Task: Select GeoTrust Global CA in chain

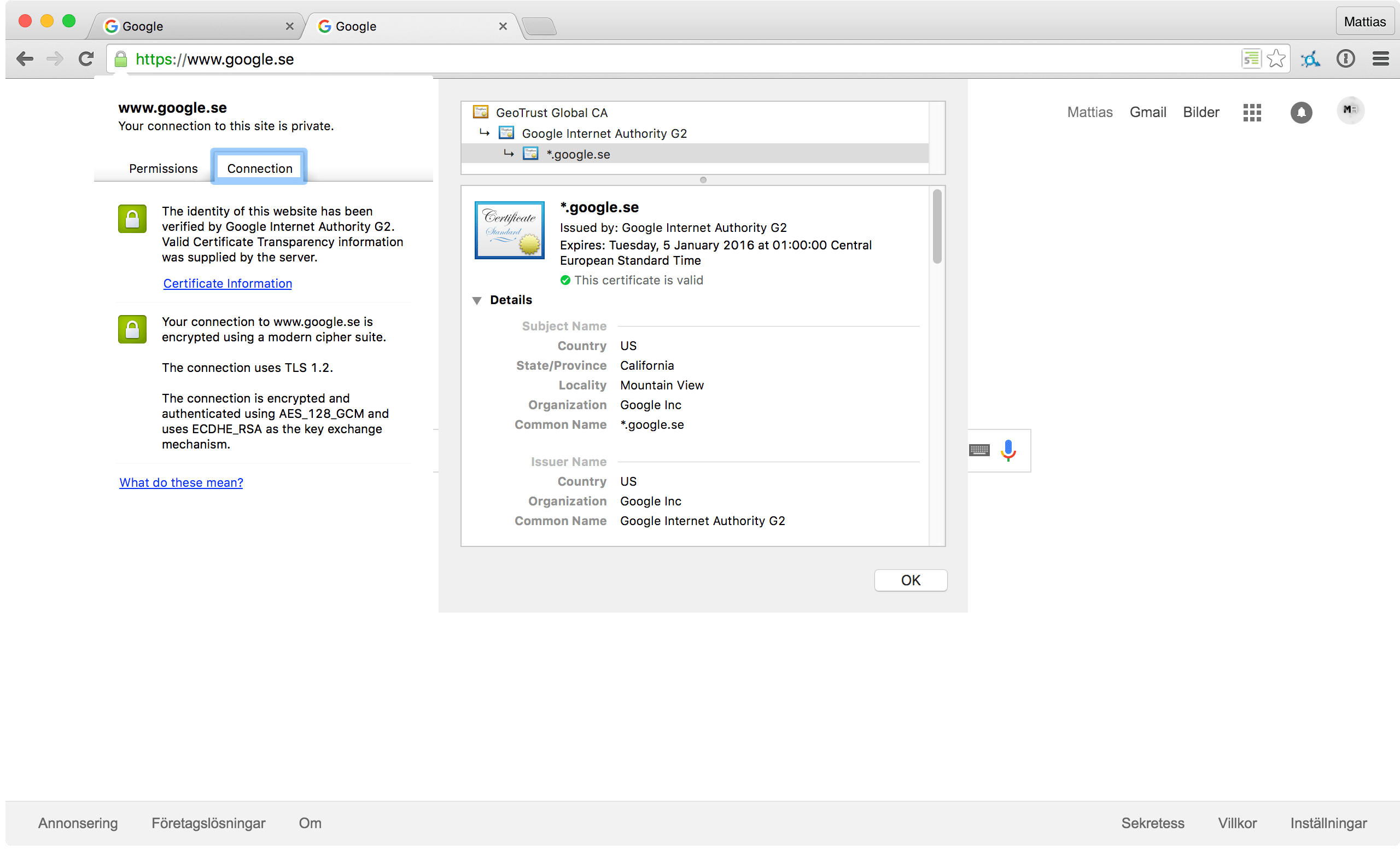Action: pos(695,113)
